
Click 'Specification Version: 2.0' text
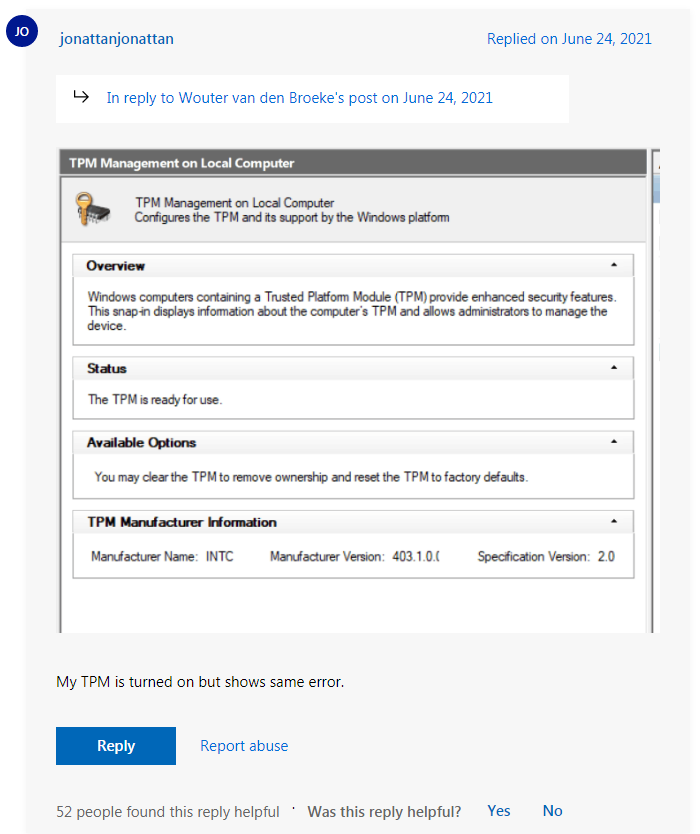click(x=546, y=556)
